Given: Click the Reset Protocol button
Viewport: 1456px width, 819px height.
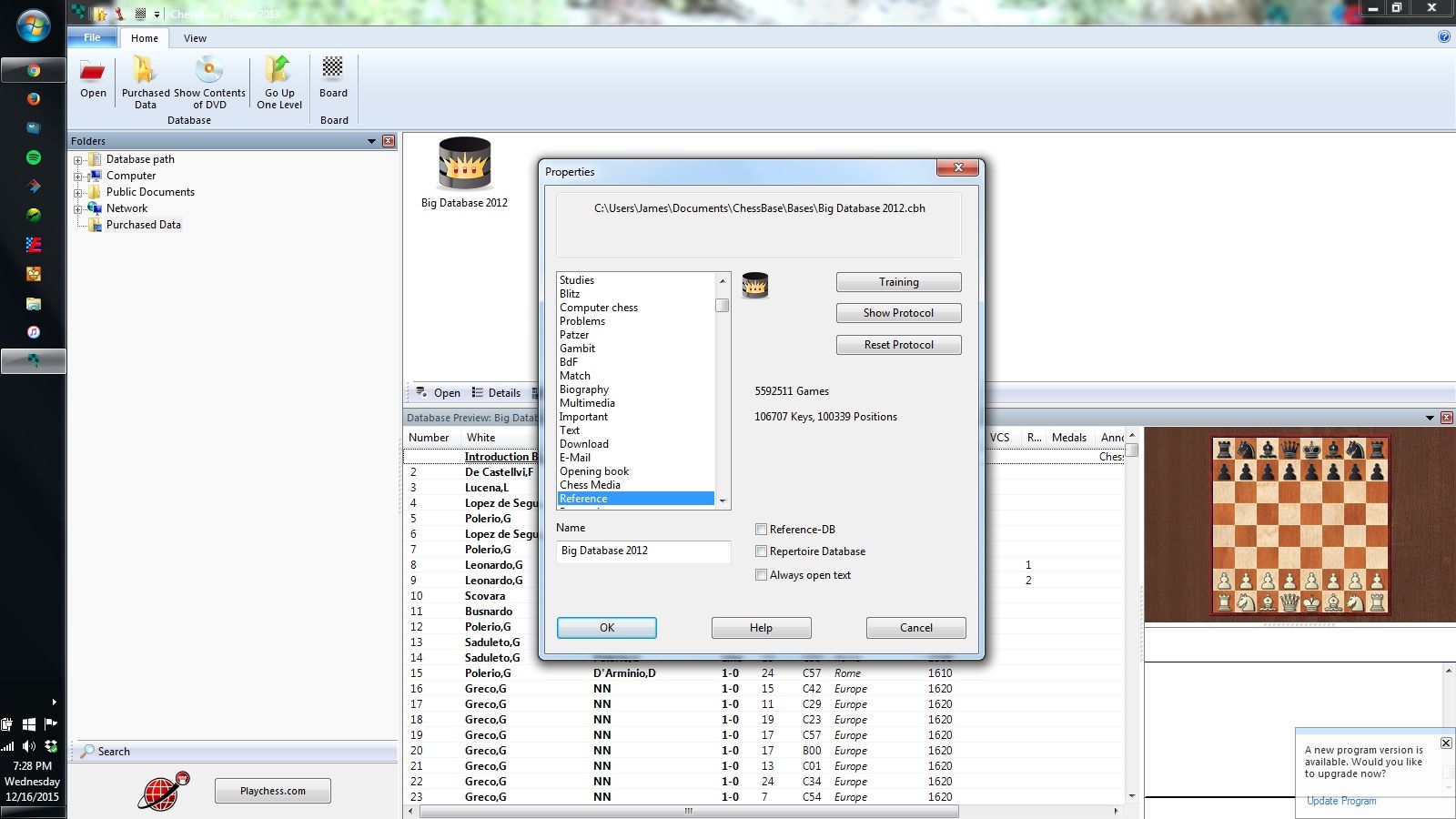Looking at the screenshot, I should (x=899, y=345).
